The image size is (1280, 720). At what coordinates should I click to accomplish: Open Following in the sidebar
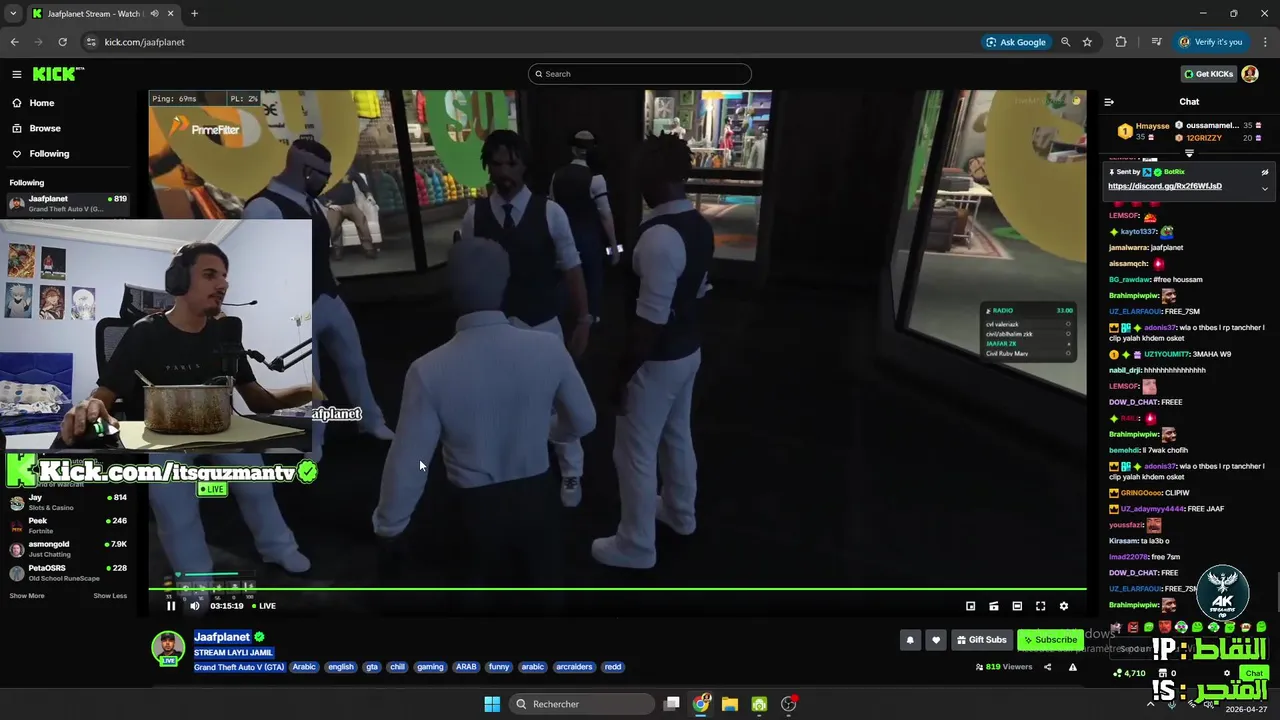(49, 154)
